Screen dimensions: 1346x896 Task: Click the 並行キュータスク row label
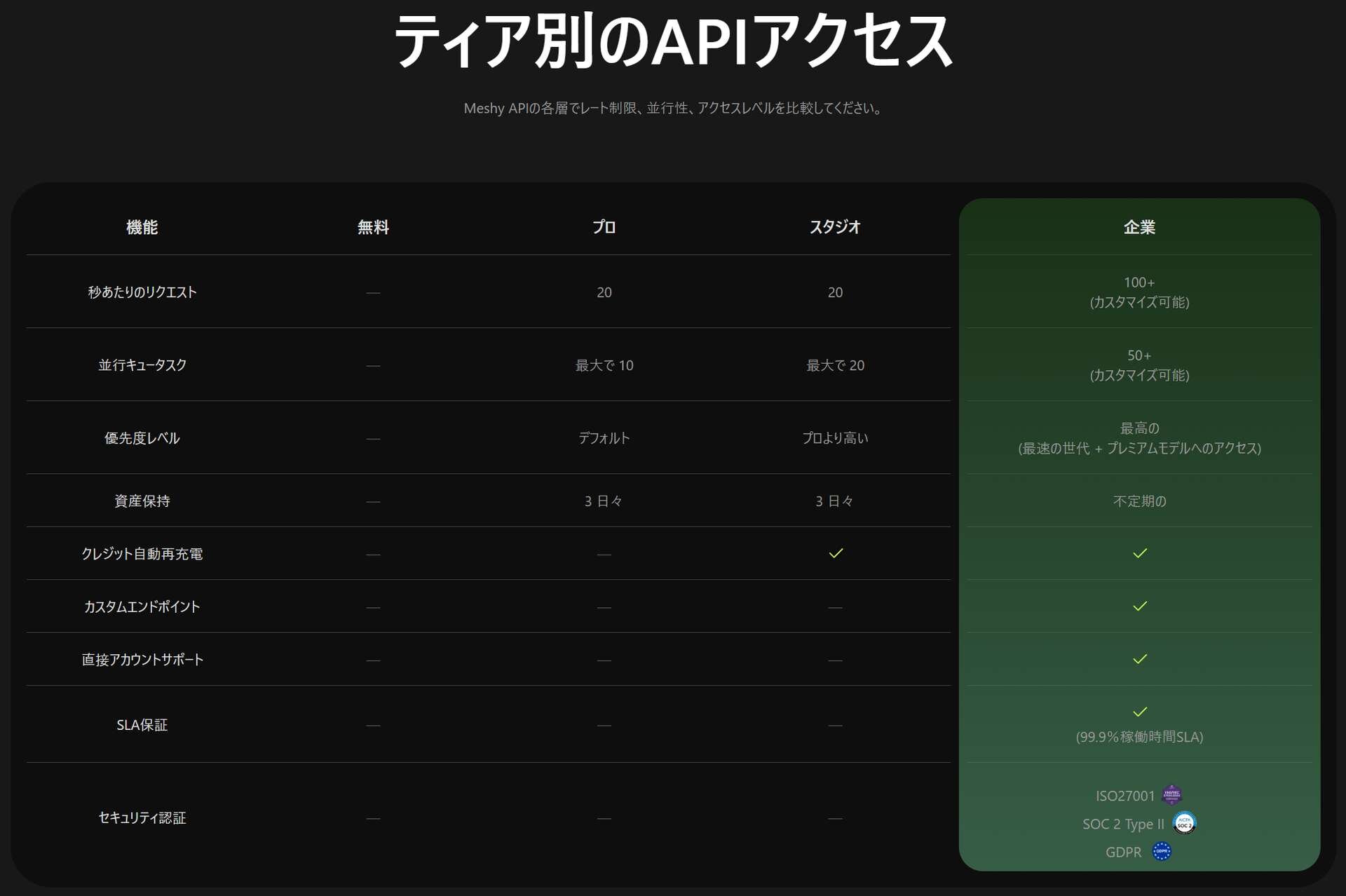click(x=142, y=365)
